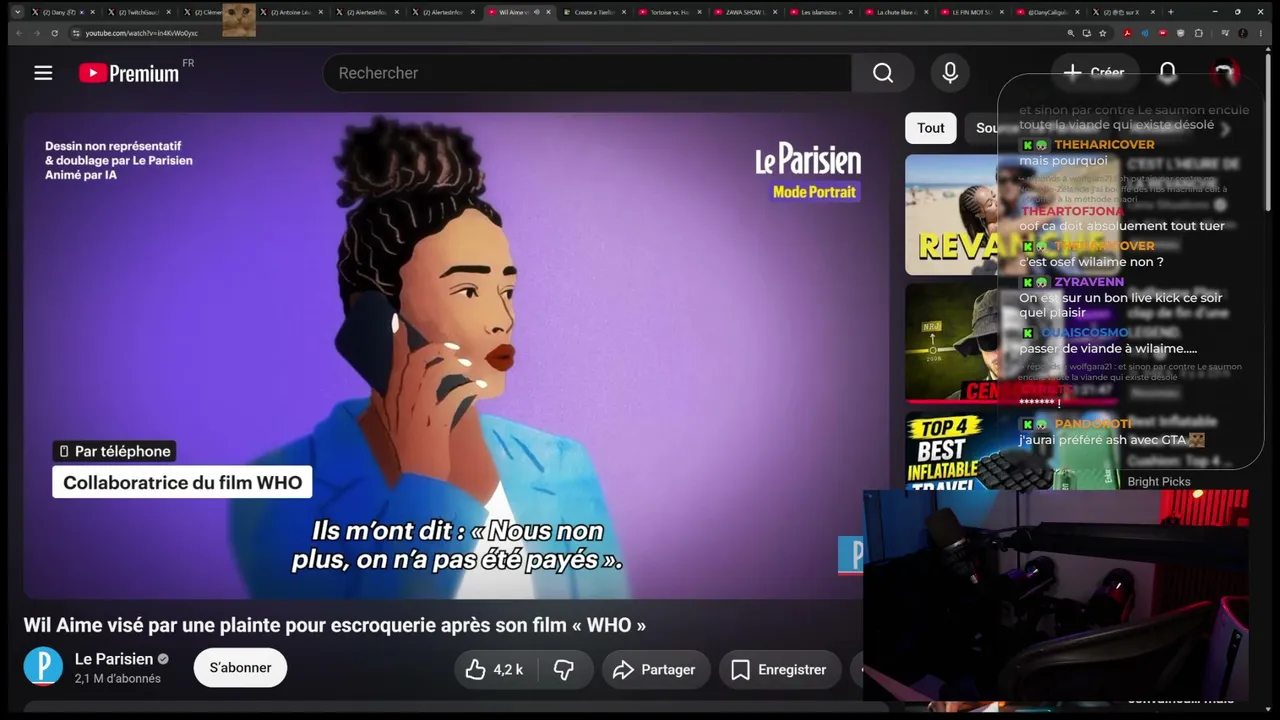Switch to the Create a Tierlist tab

pyautogui.click(x=594, y=12)
